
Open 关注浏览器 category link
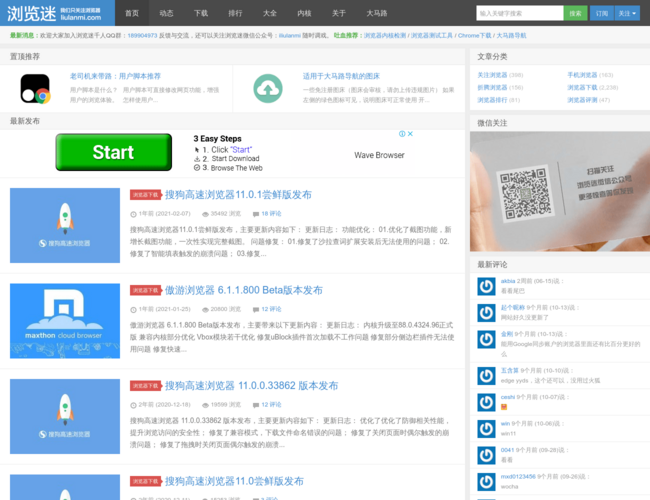492,75
